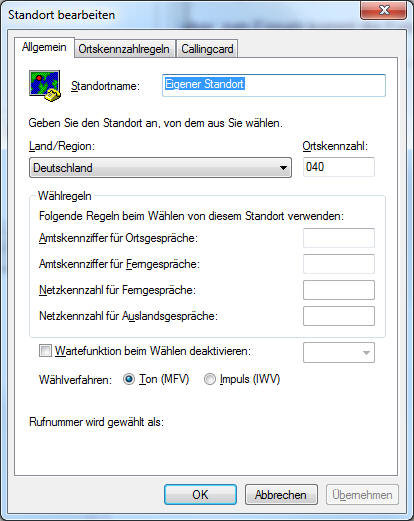
Task: Switch to the Ortskennzahlregeln tab
Action: (x=125, y=49)
